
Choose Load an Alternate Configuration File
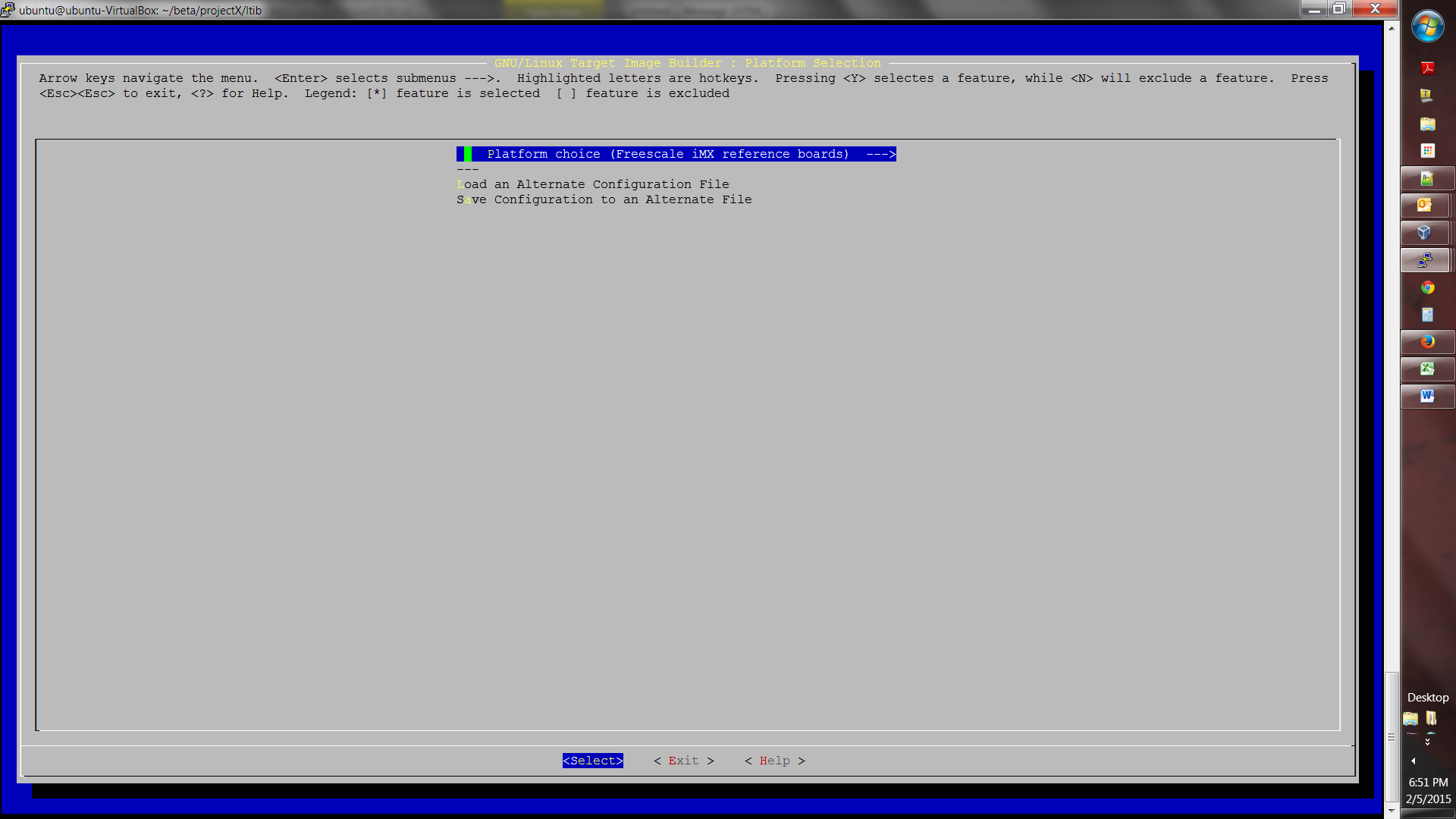tap(592, 184)
